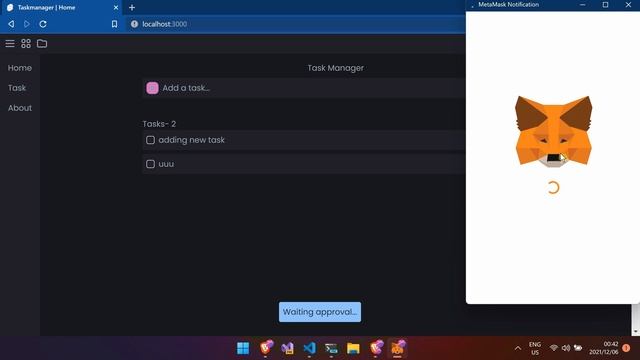Open the Wi-Fi network icon
Viewport: 640px width, 360px height.
click(x=553, y=348)
